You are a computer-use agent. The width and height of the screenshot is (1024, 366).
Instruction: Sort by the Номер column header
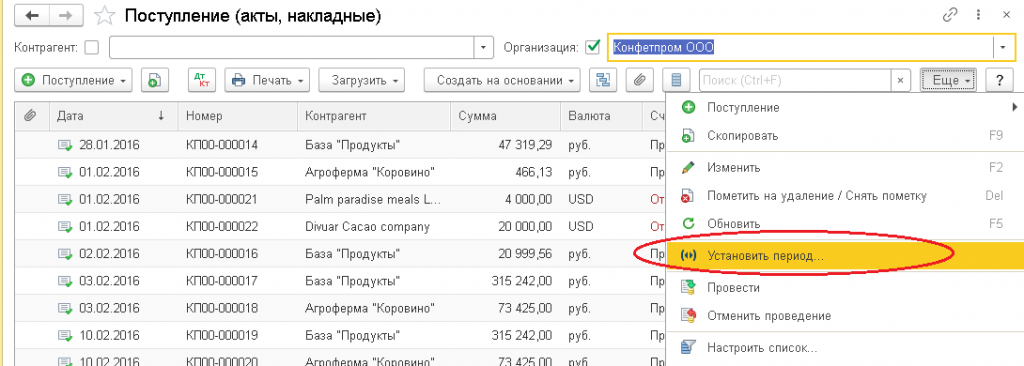(x=238, y=116)
